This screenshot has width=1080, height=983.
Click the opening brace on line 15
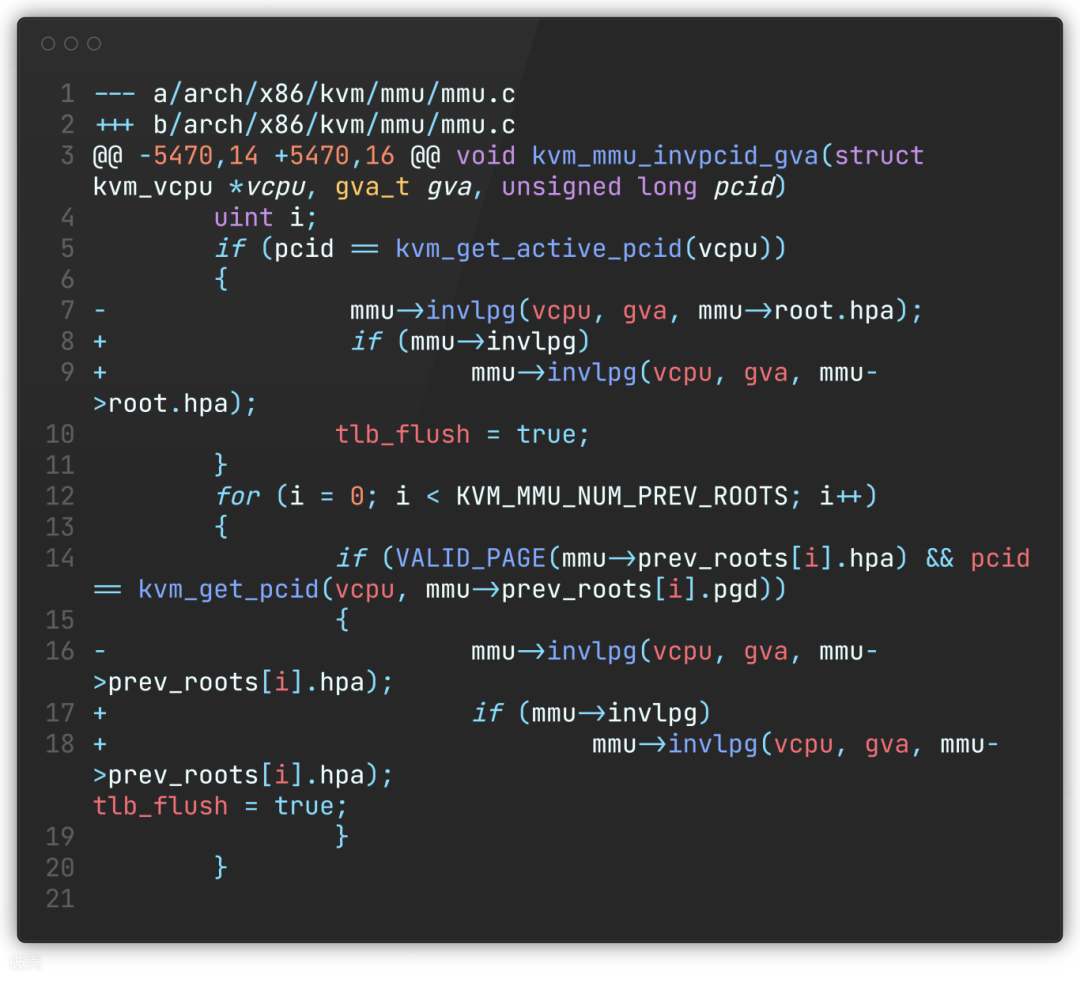(x=342, y=621)
